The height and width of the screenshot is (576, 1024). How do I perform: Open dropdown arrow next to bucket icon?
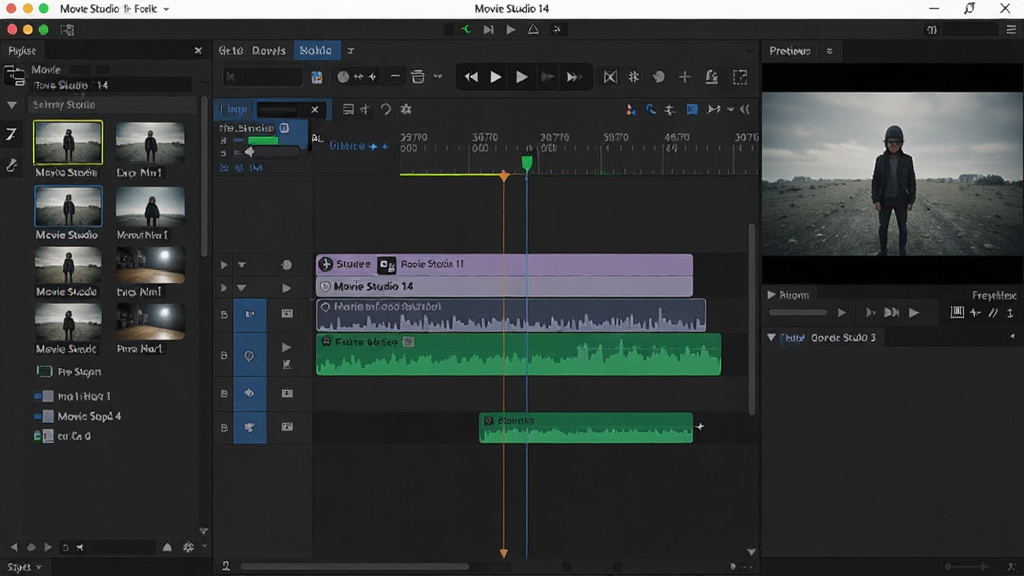438,76
